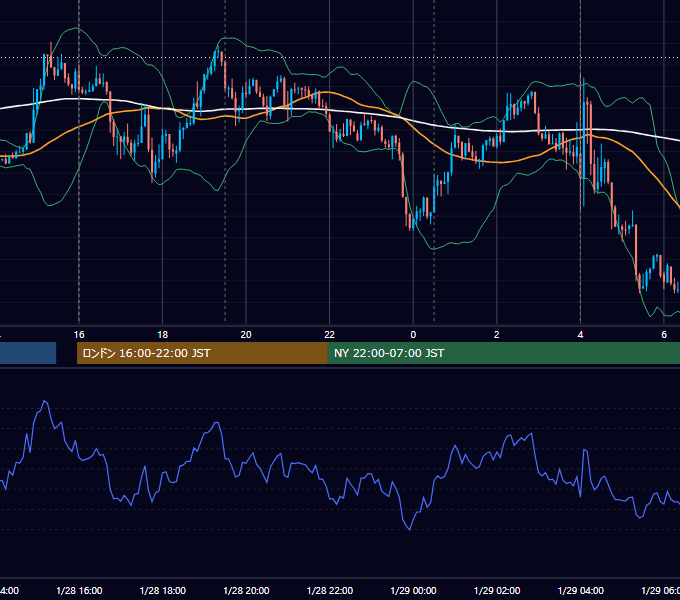Image resolution: width=680 pixels, height=600 pixels.
Task: Click the 1/29 00:00 date label
Action: pos(413,590)
